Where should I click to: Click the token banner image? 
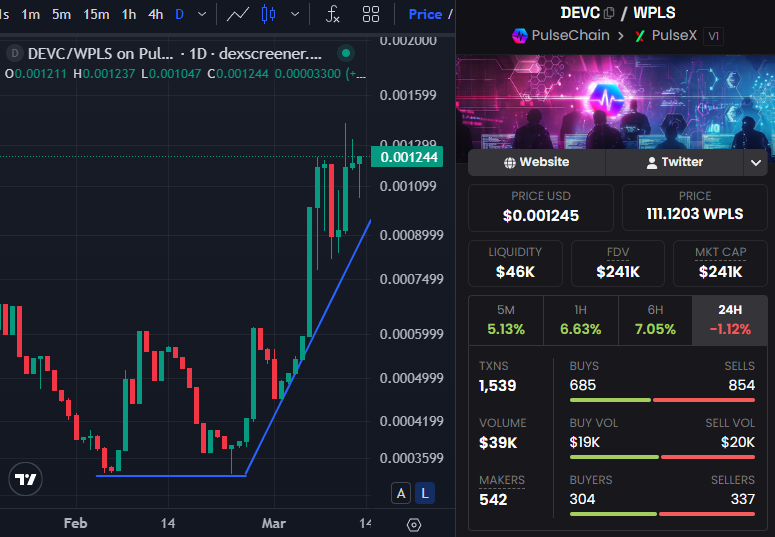click(x=615, y=101)
